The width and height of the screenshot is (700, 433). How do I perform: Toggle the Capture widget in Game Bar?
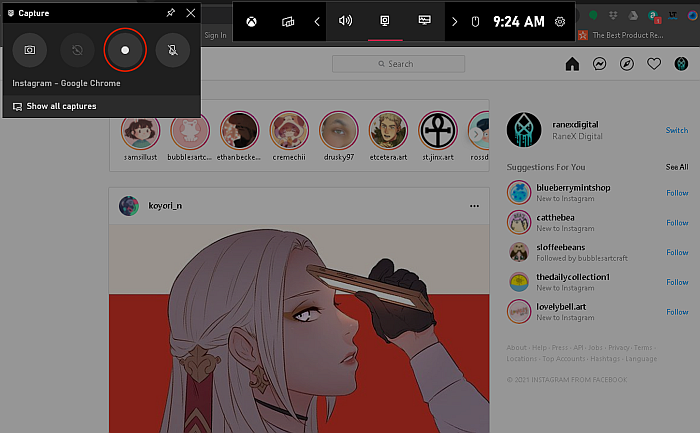click(385, 21)
